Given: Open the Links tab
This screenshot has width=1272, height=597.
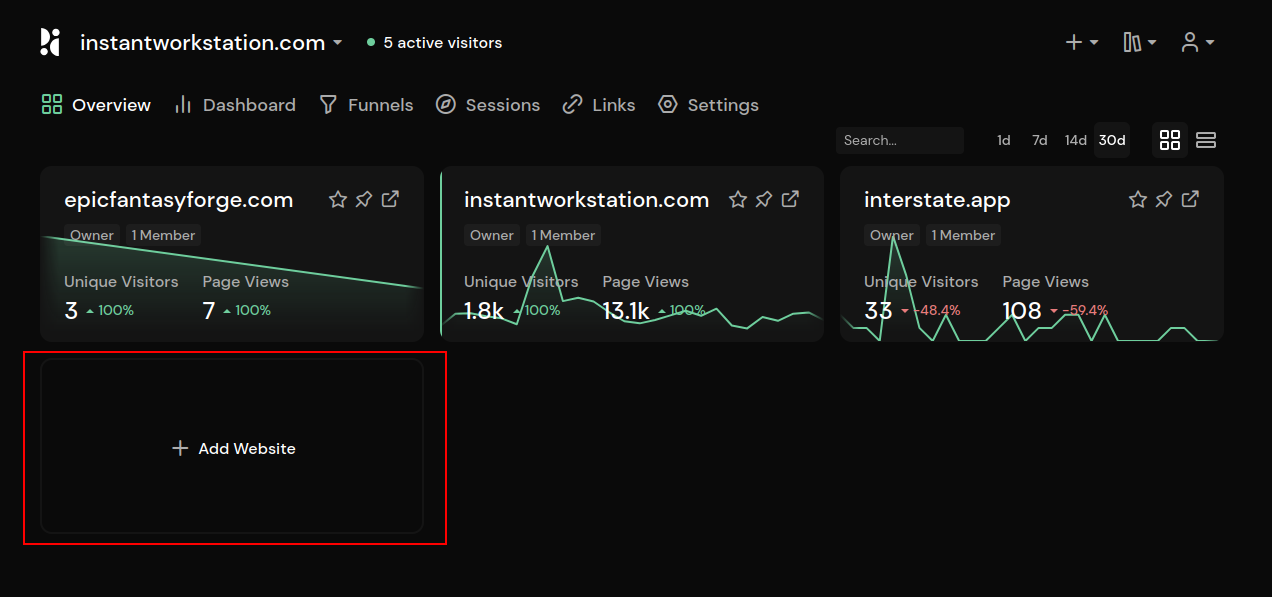Looking at the screenshot, I should tap(599, 105).
